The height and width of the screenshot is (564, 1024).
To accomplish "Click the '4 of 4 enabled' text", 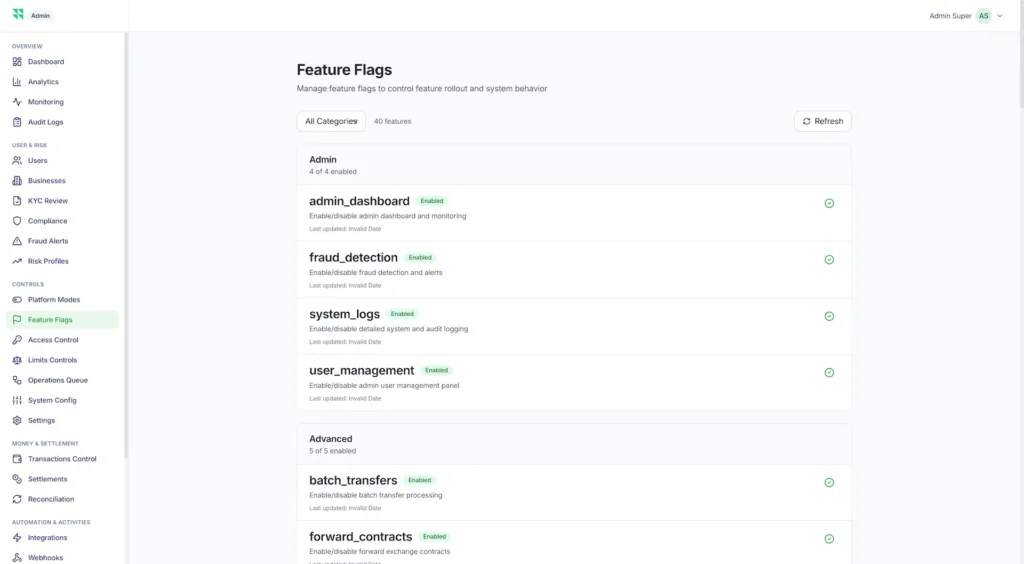I will [x=332, y=172].
